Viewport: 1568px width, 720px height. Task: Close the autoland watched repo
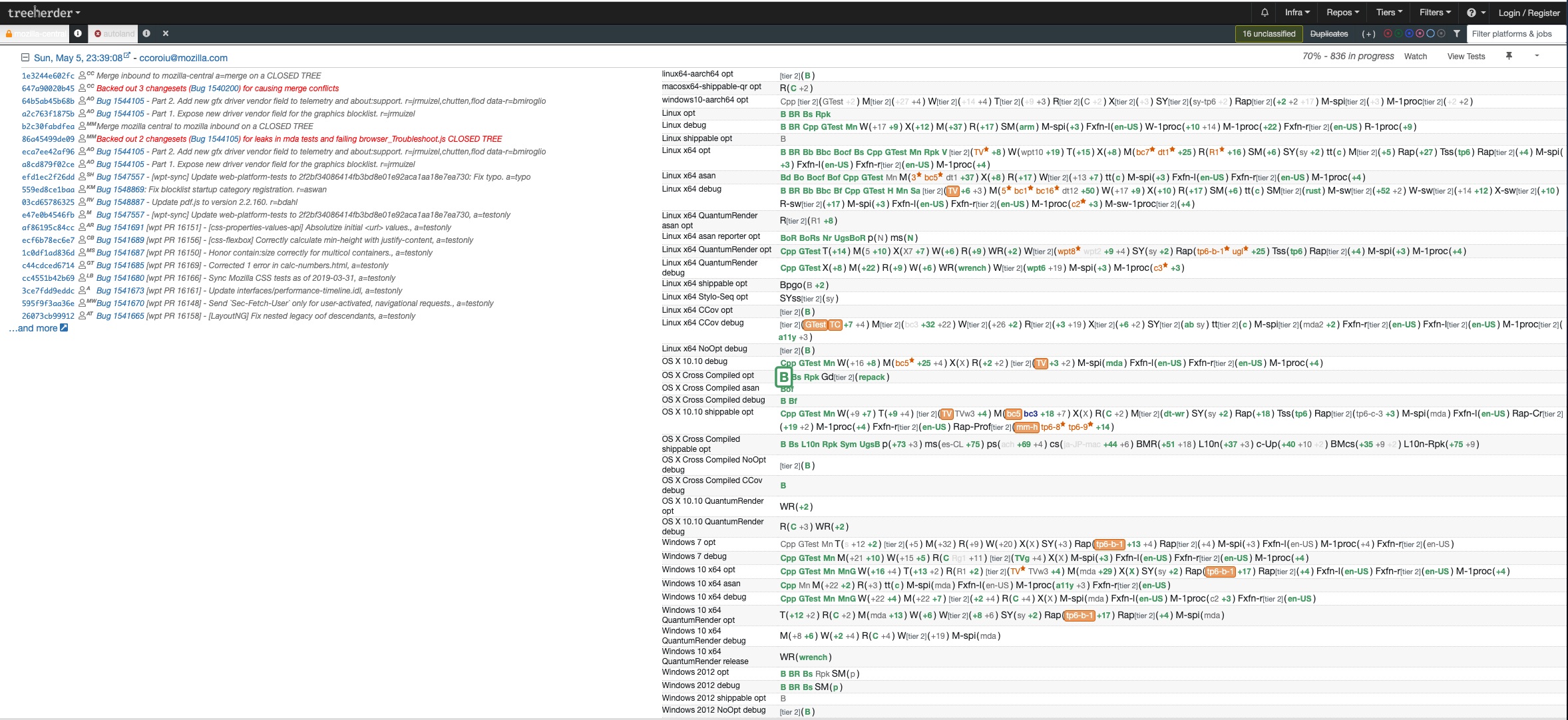coord(166,34)
